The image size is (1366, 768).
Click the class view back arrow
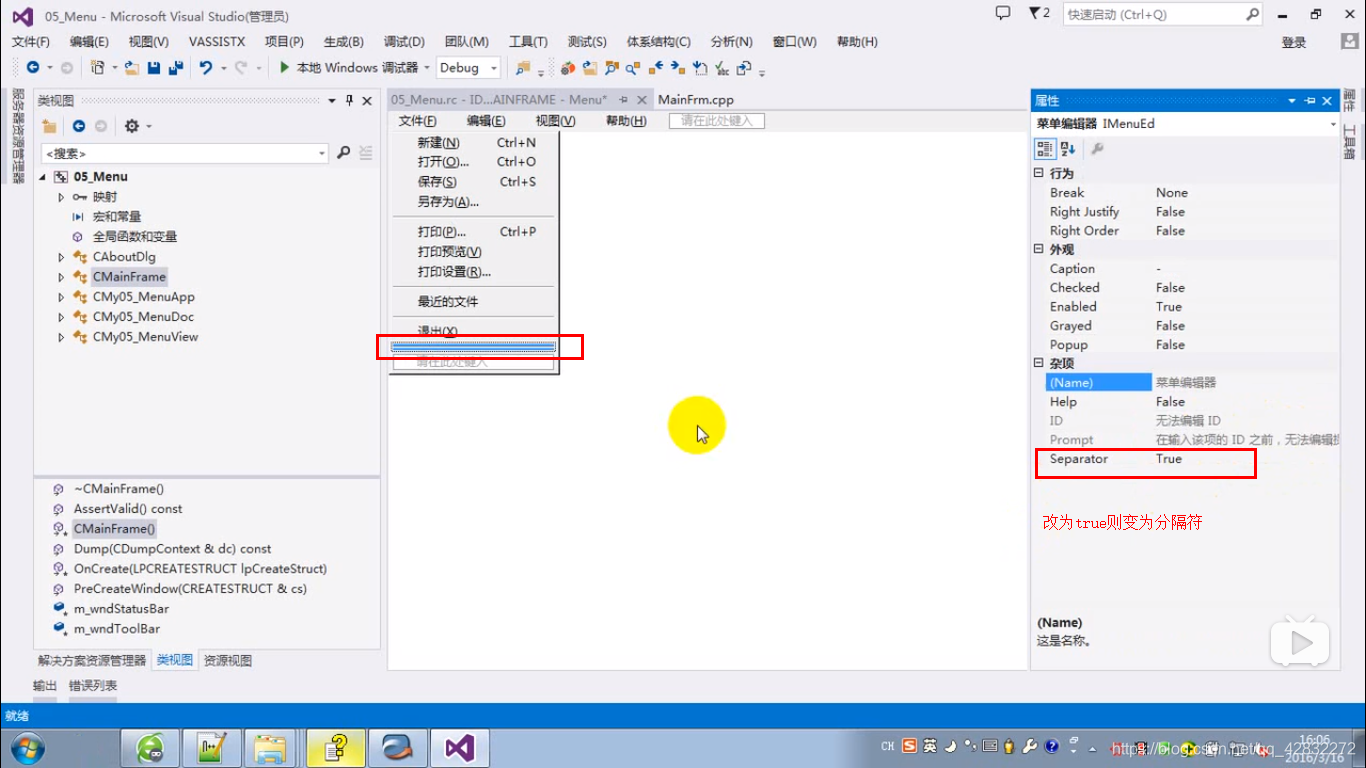(79, 126)
